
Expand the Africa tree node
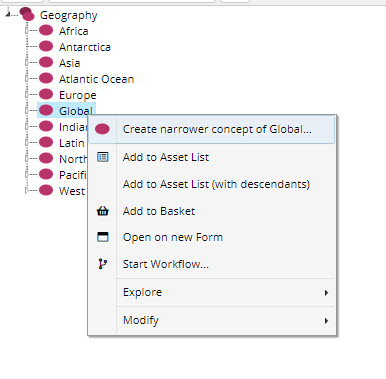click(x=27, y=31)
